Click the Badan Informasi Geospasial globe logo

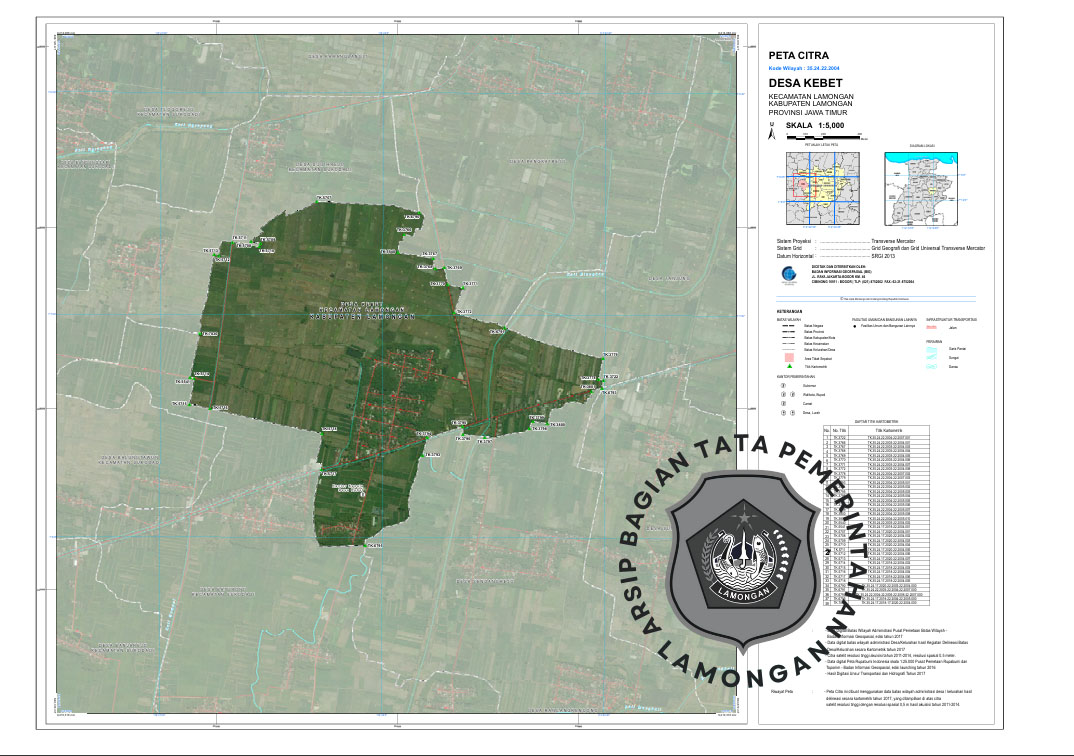pyautogui.click(x=788, y=275)
